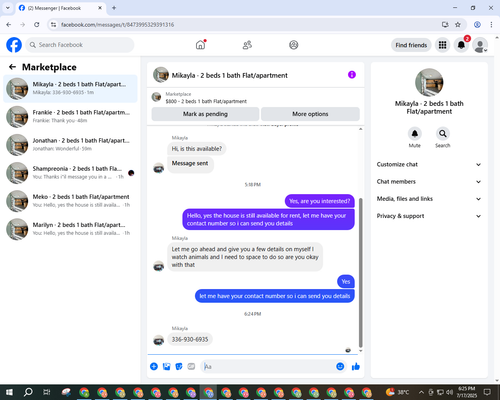Screen dimensions: 500x400
Task: Bookmark this page with star icon
Action: pyautogui.click(x=458, y=25)
